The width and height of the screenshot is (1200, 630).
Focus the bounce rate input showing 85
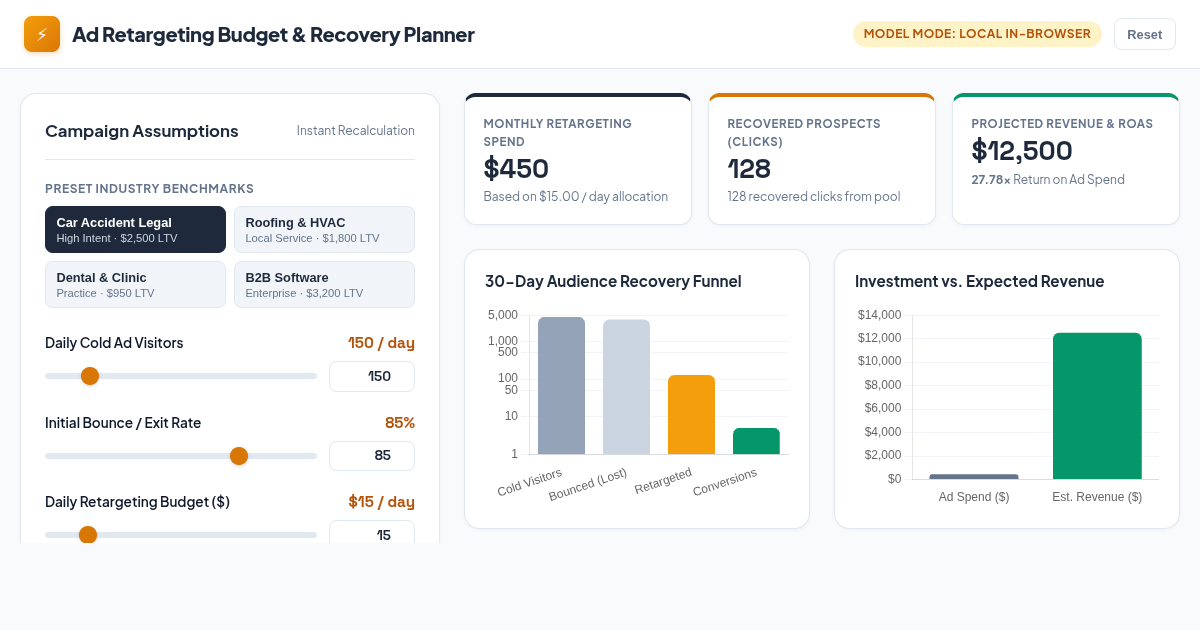click(x=372, y=455)
